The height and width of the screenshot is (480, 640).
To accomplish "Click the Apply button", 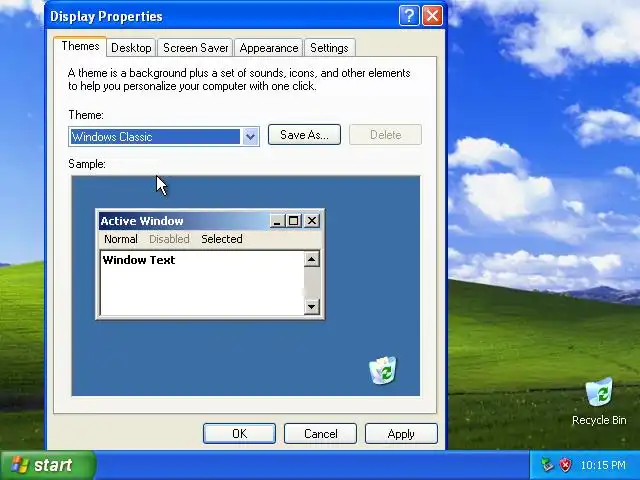I will click(401, 433).
